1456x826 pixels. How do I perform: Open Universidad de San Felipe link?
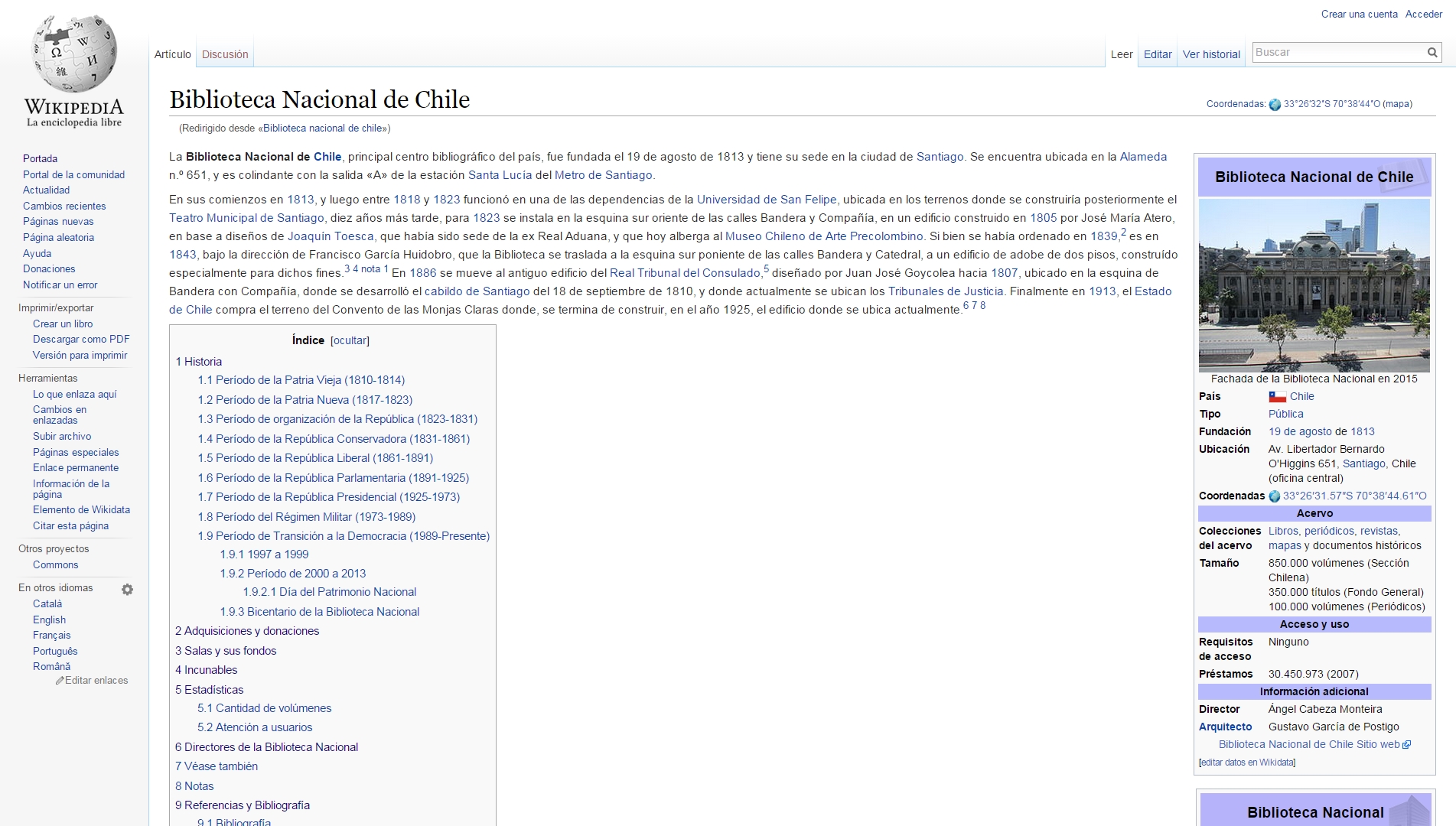[767, 200]
